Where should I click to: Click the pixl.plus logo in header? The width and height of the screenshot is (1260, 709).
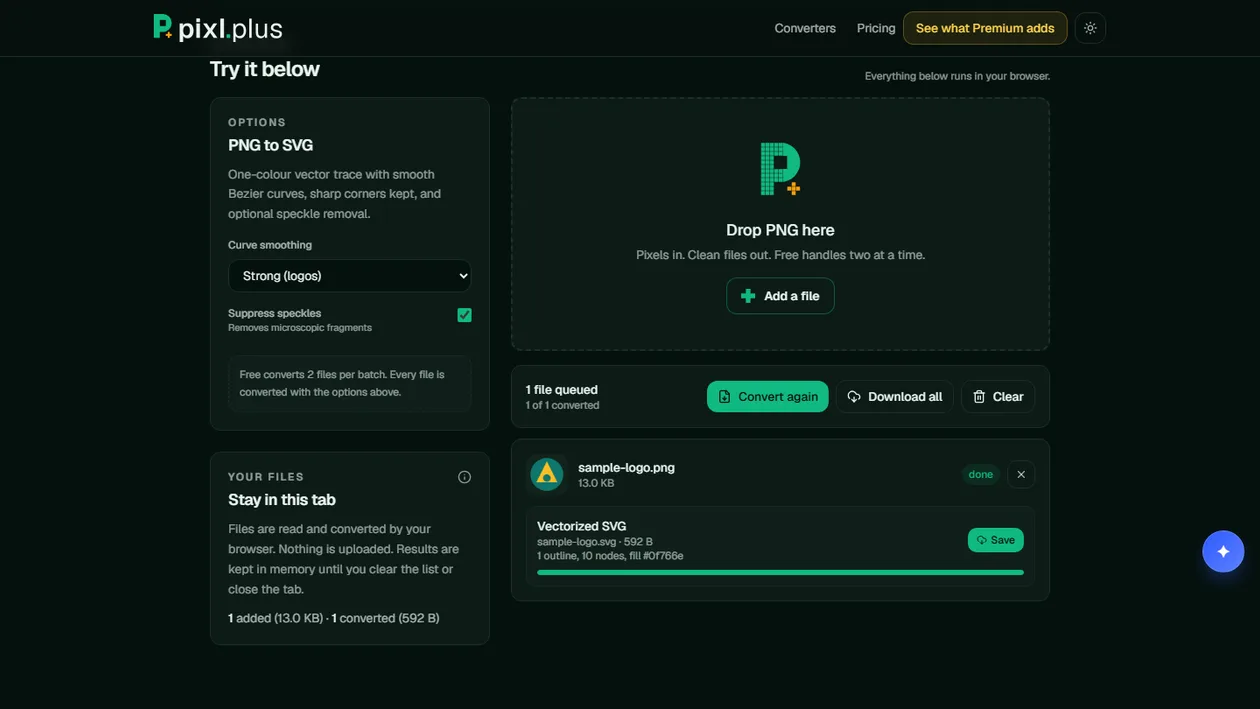pos(218,28)
